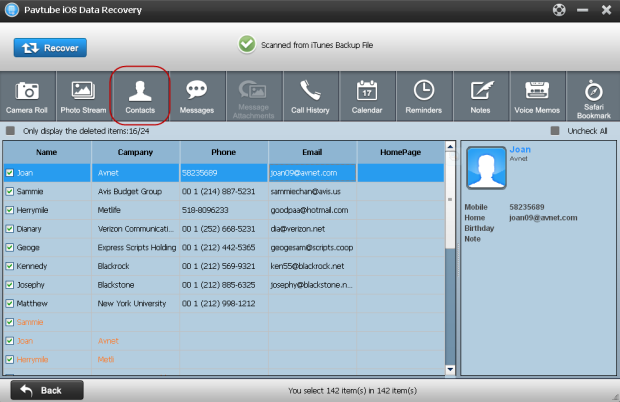Select Express Scripts Holding cell

pos(137,247)
